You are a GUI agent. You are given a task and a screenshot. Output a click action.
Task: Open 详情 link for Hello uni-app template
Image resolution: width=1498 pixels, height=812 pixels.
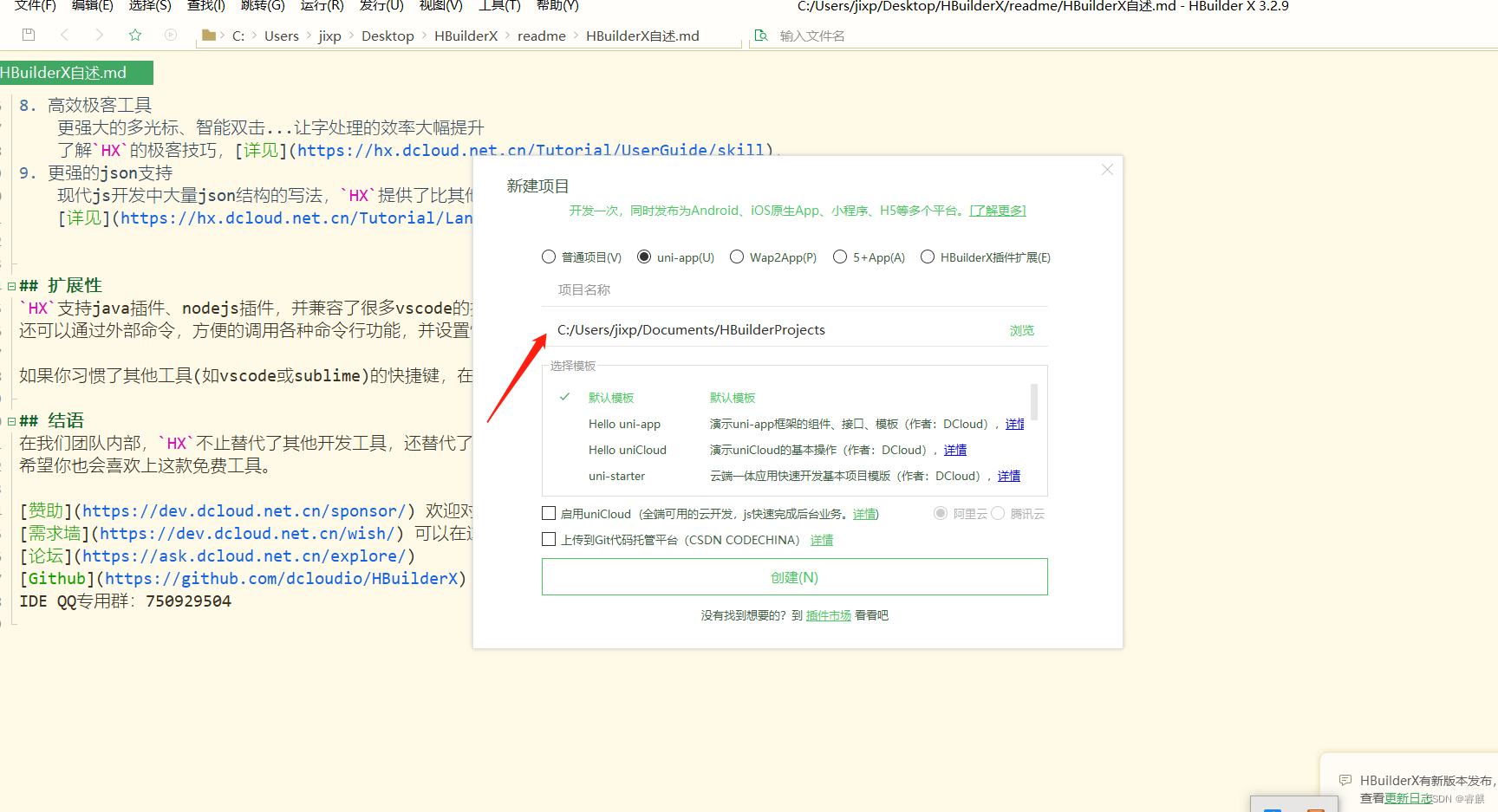point(1014,424)
